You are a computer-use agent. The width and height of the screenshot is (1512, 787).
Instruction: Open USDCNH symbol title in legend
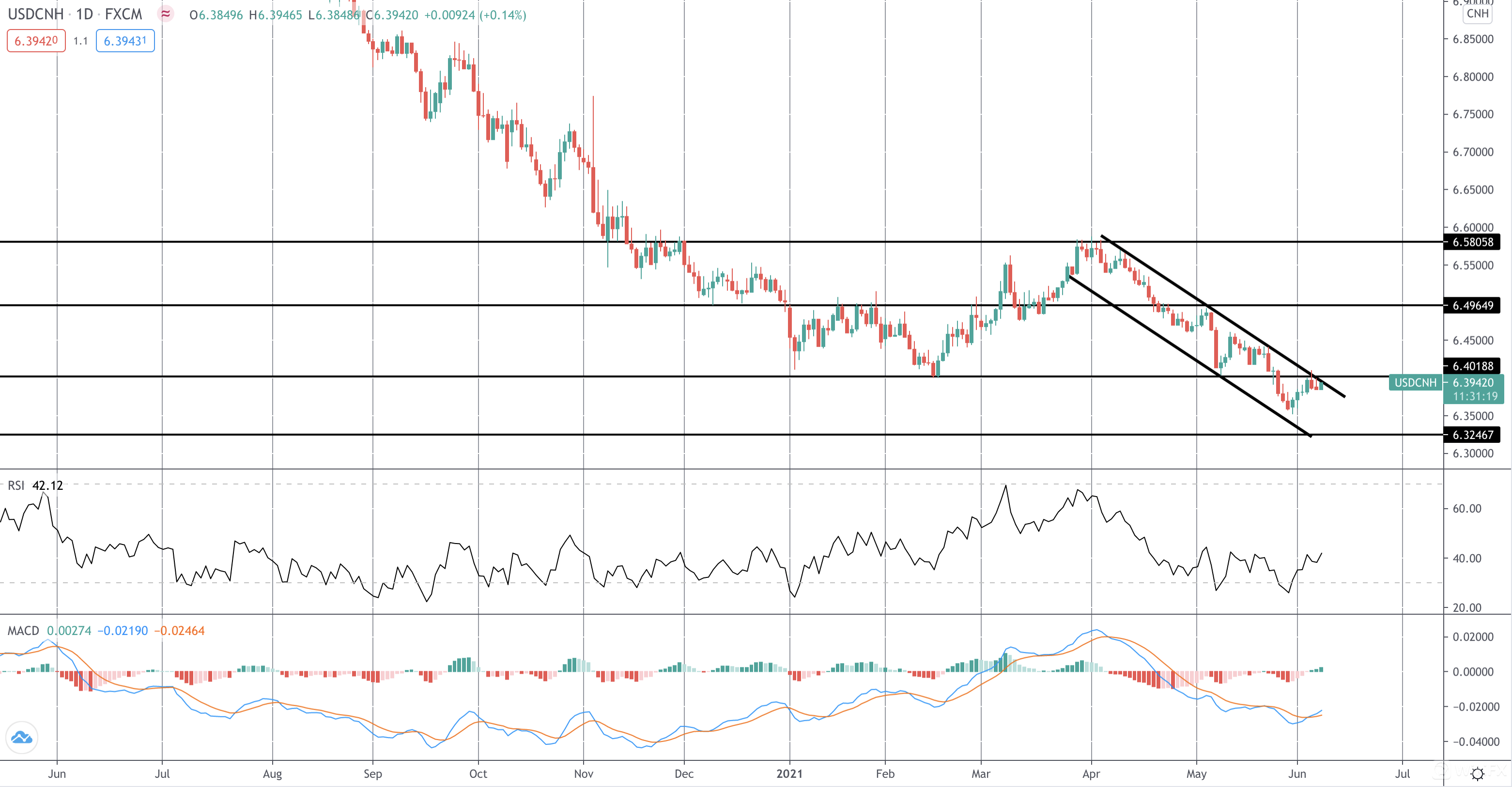pyautogui.click(x=35, y=14)
